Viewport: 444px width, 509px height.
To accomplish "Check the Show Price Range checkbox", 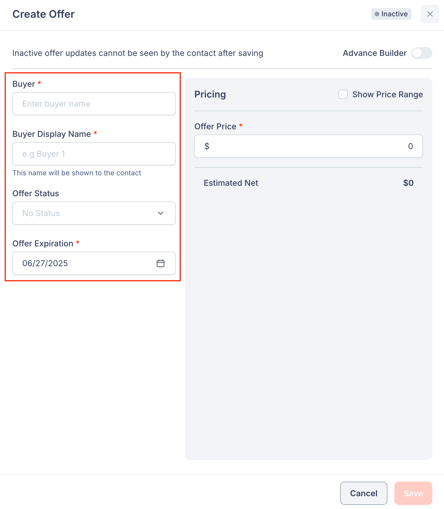I will point(343,94).
